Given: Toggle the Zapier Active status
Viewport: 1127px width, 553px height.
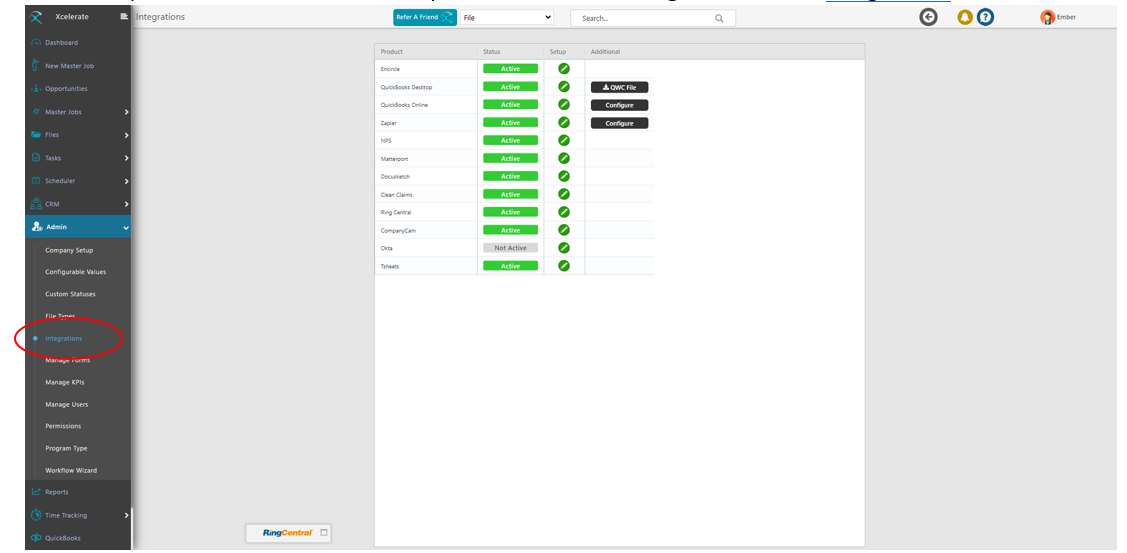Looking at the screenshot, I should point(510,122).
